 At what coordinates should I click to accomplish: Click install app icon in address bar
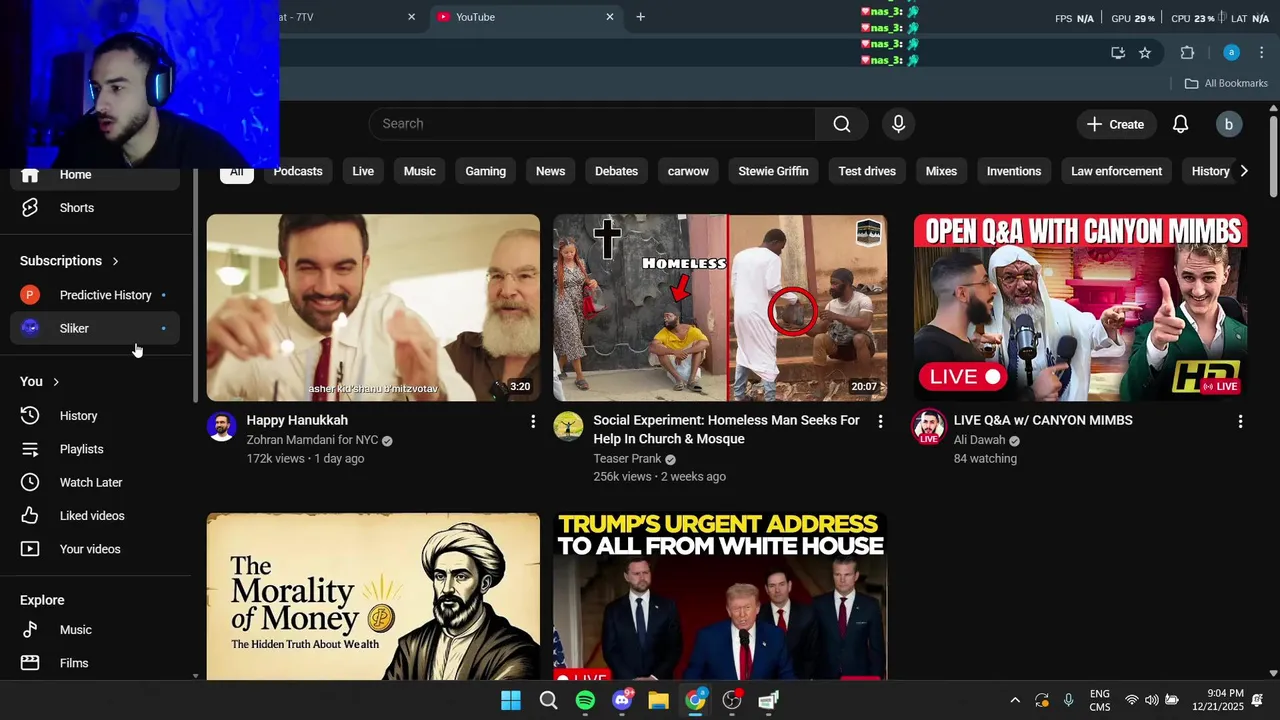pos(1118,53)
